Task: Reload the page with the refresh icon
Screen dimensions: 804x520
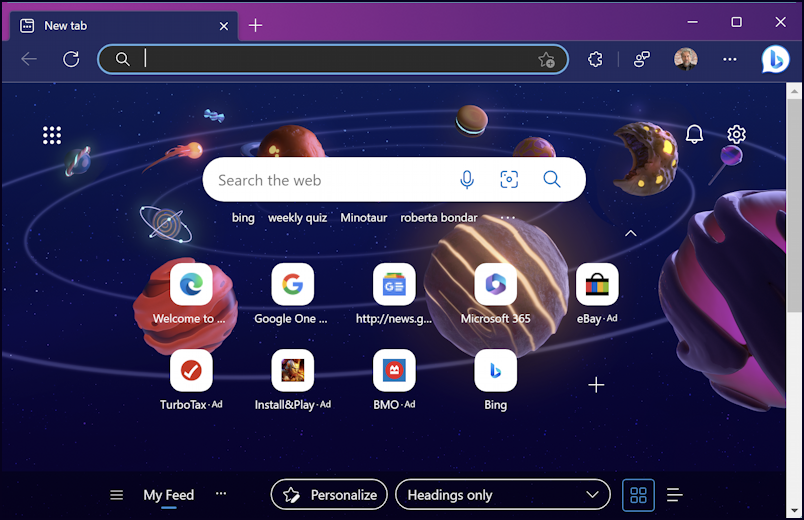Action: pyautogui.click(x=71, y=59)
